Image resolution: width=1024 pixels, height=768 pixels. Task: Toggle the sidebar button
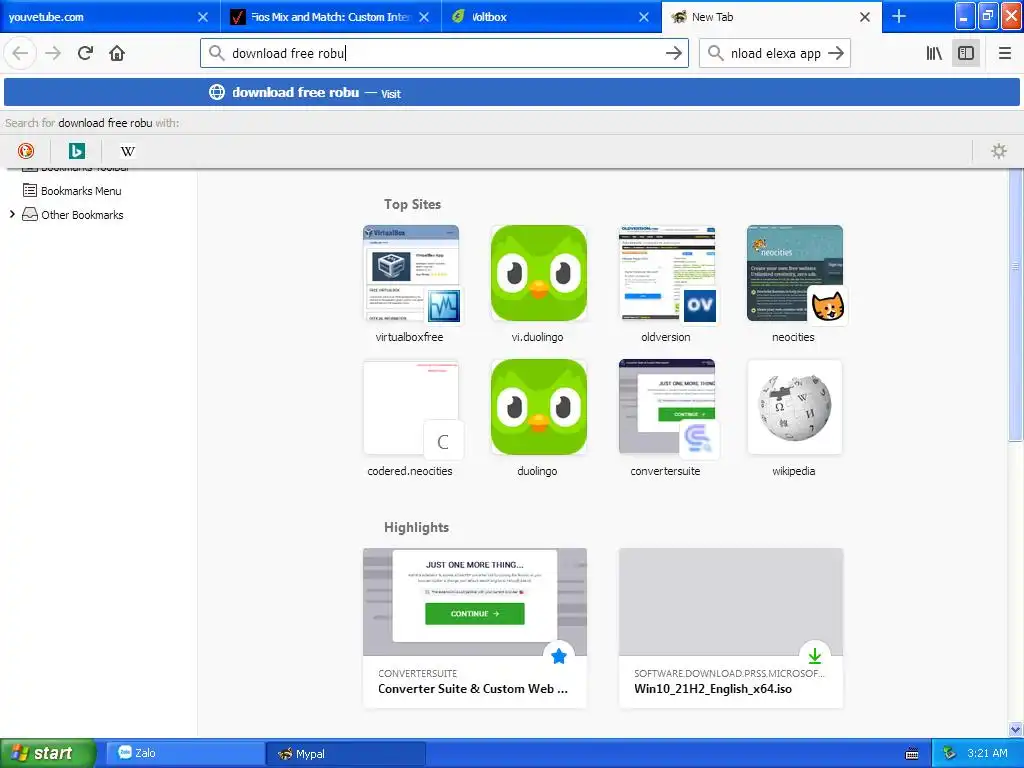(966, 53)
